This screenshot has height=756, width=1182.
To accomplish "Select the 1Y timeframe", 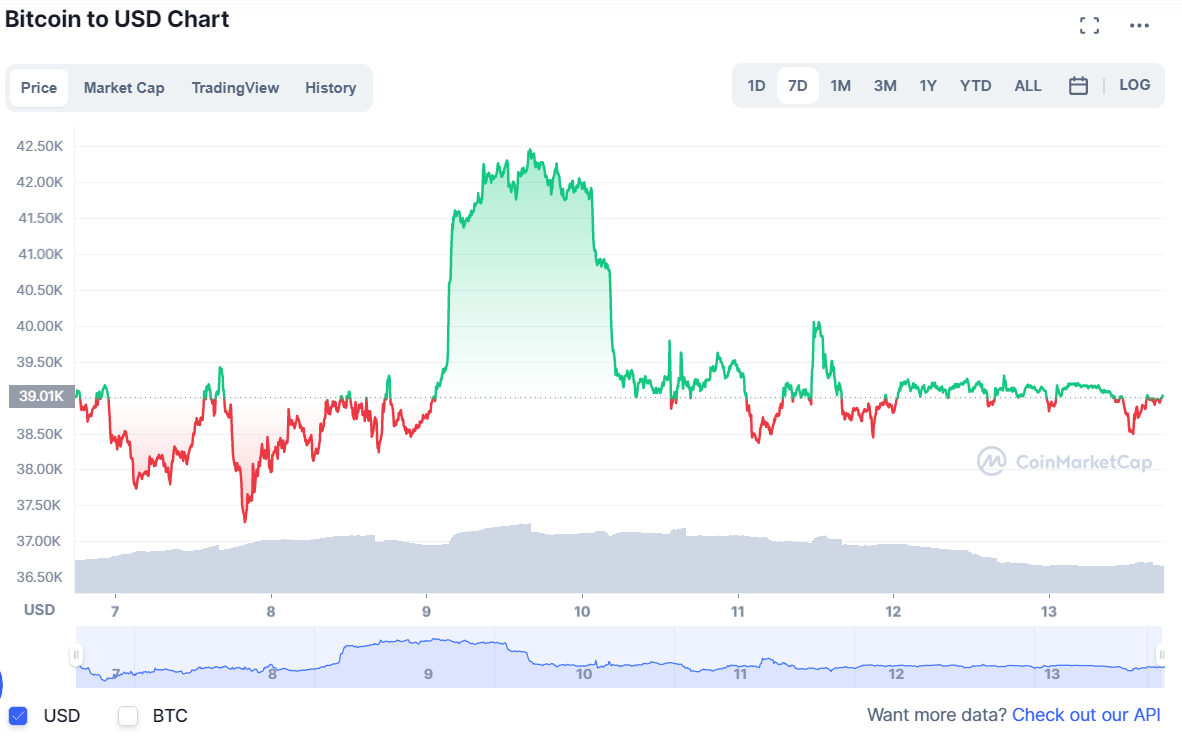I will pos(928,86).
